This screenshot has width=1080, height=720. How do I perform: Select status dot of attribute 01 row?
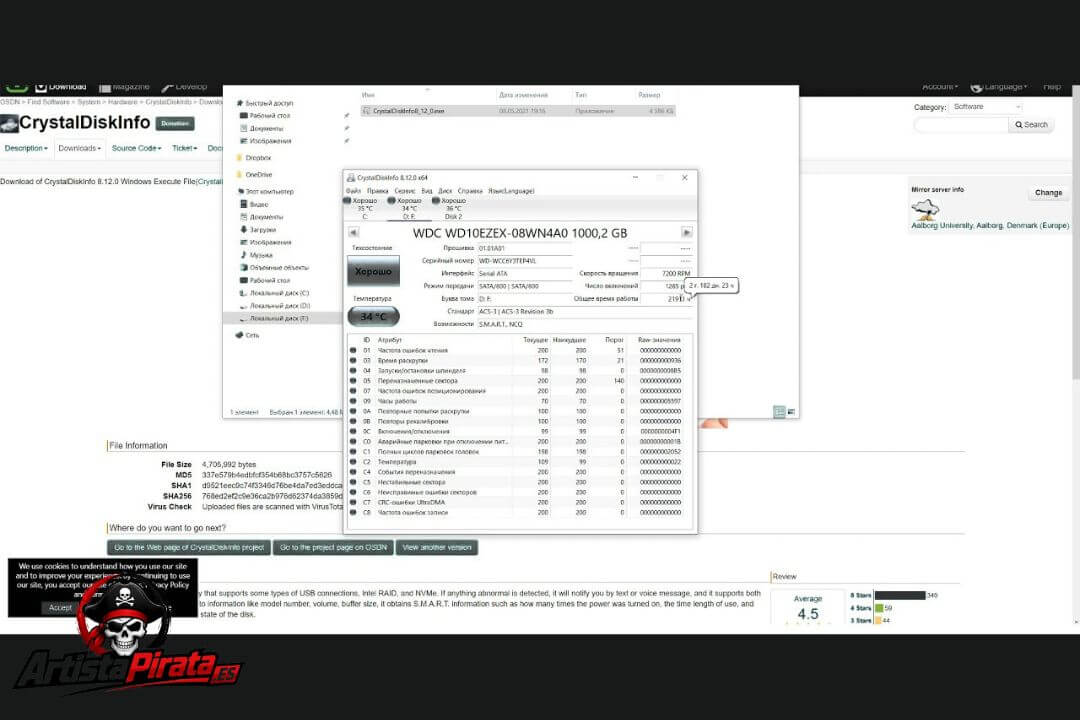[x=353, y=350]
